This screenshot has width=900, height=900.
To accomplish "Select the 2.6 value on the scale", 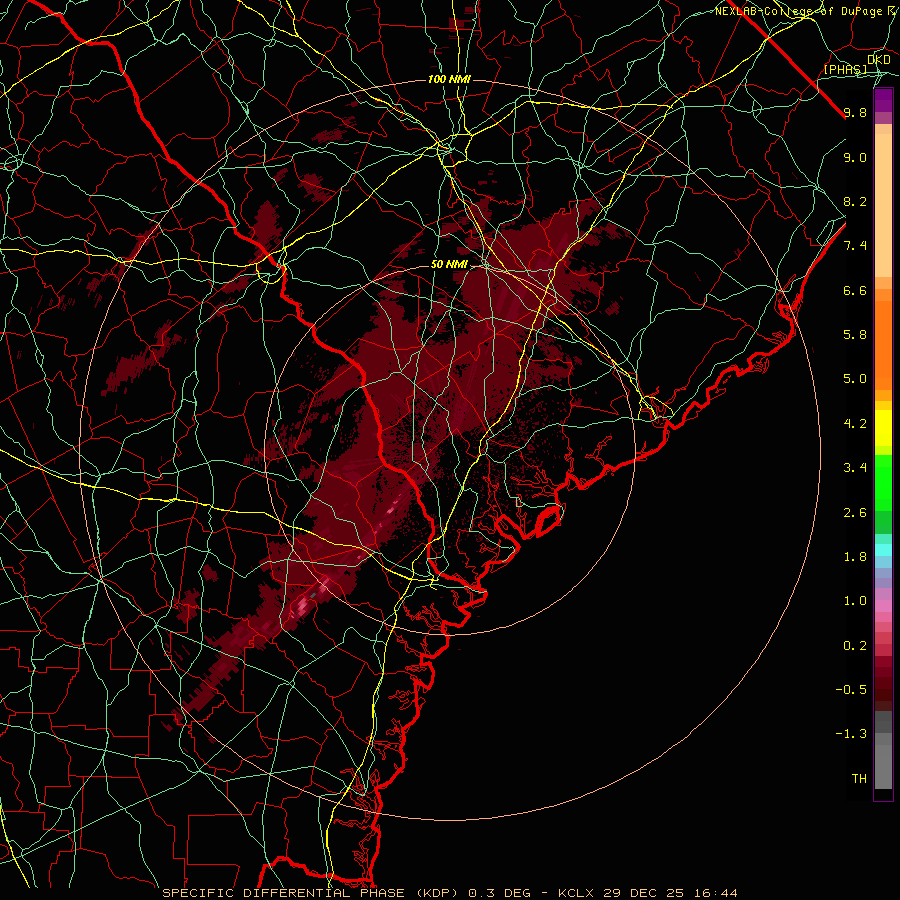I will click(855, 513).
